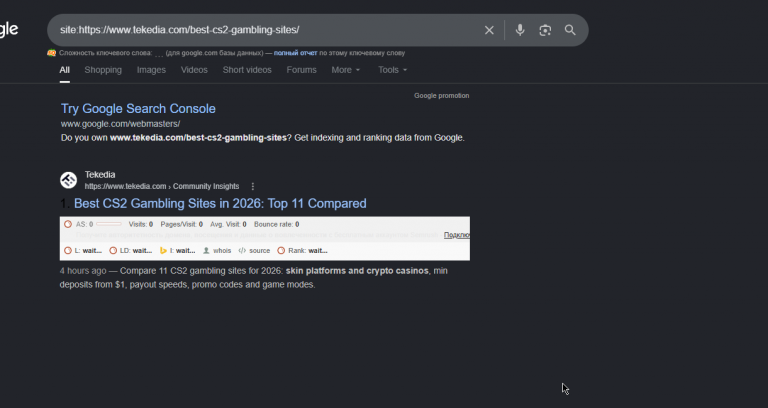Click the magnifying glass search icon
The height and width of the screenshot is (408, 768).
[x=570, y=30]
